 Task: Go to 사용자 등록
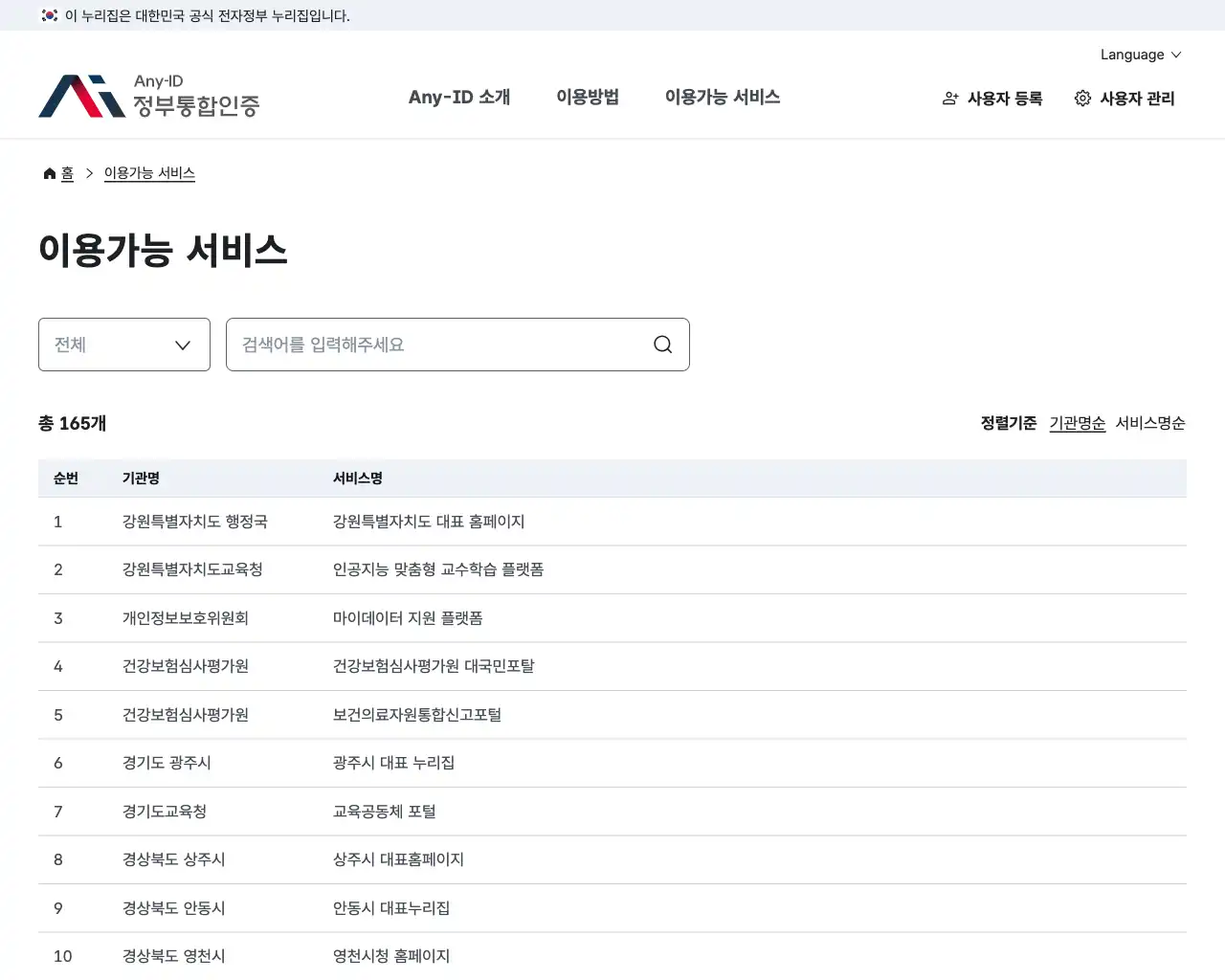pyautogui.click(x=992, y=99)
